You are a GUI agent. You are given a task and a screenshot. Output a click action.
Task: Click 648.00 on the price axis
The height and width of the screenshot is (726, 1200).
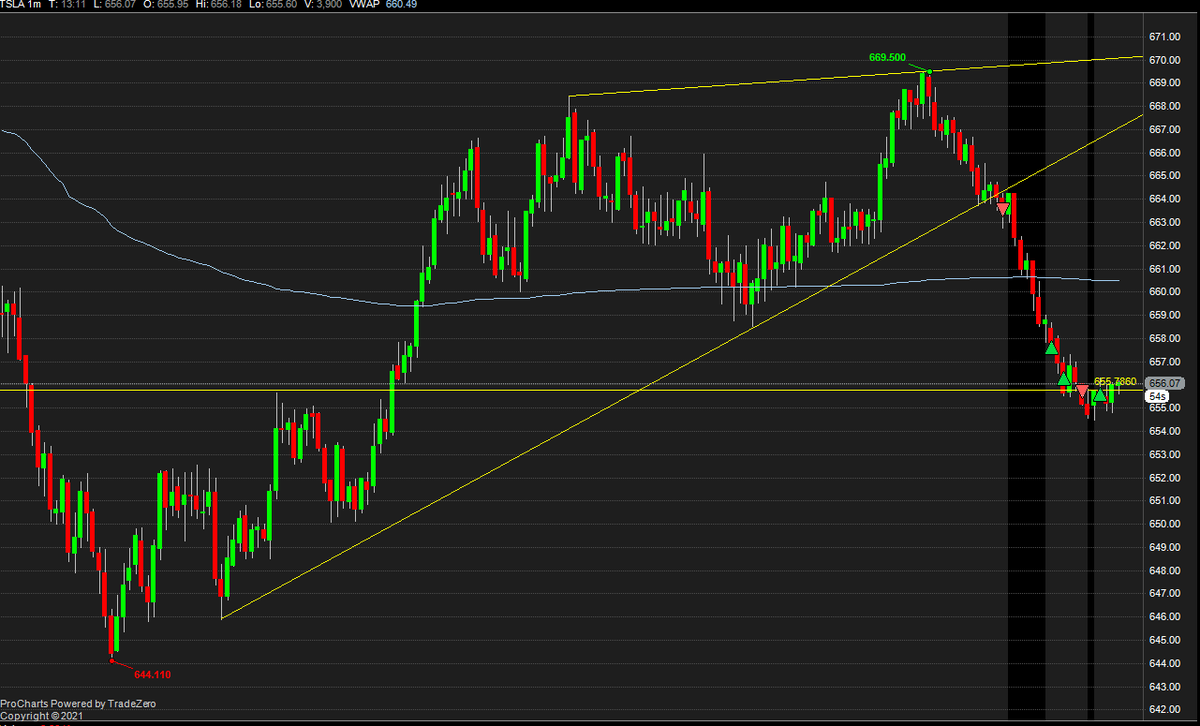tap(1166, 571)
